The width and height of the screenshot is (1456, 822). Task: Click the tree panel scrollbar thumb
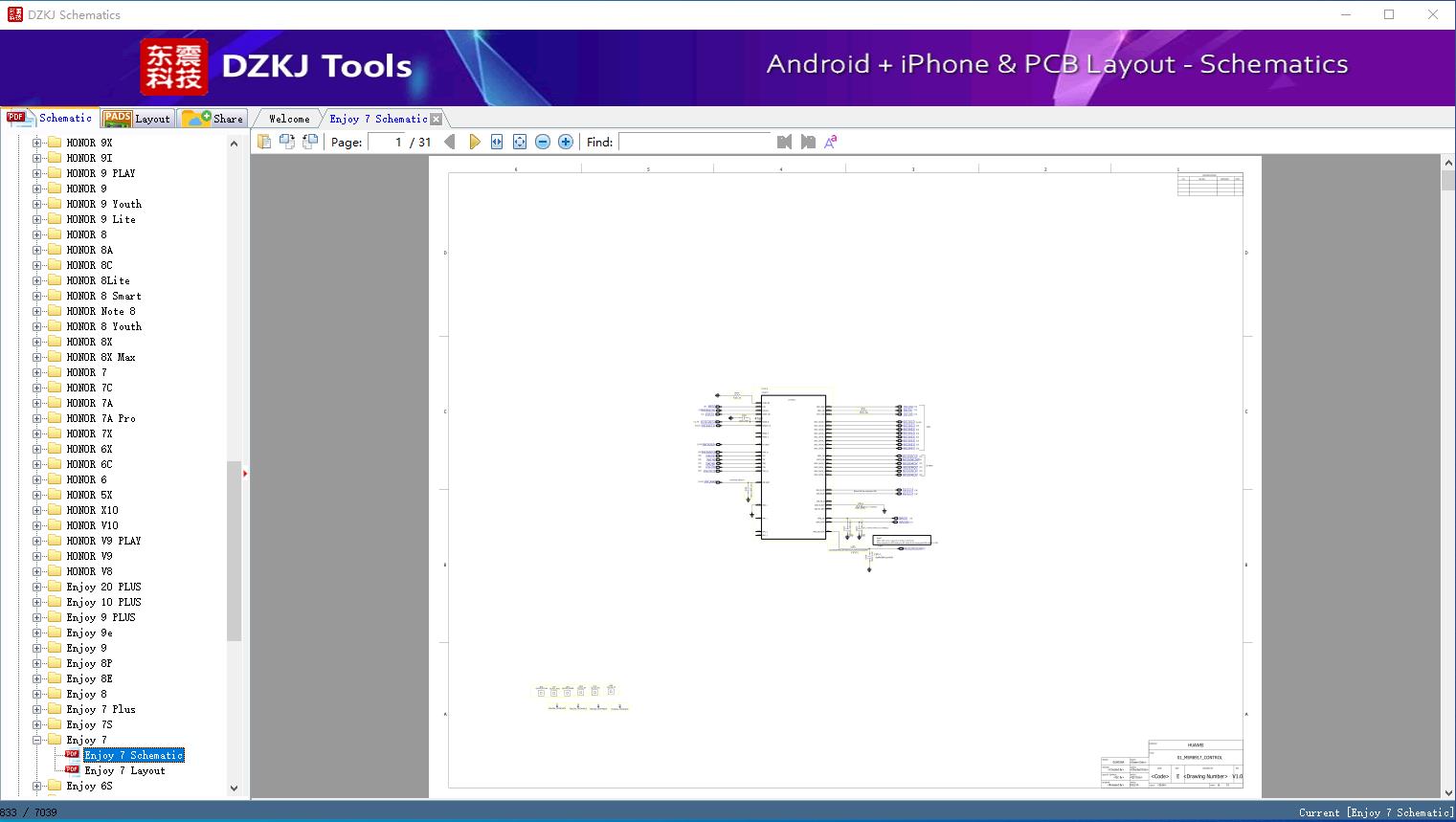pos(234,550)
